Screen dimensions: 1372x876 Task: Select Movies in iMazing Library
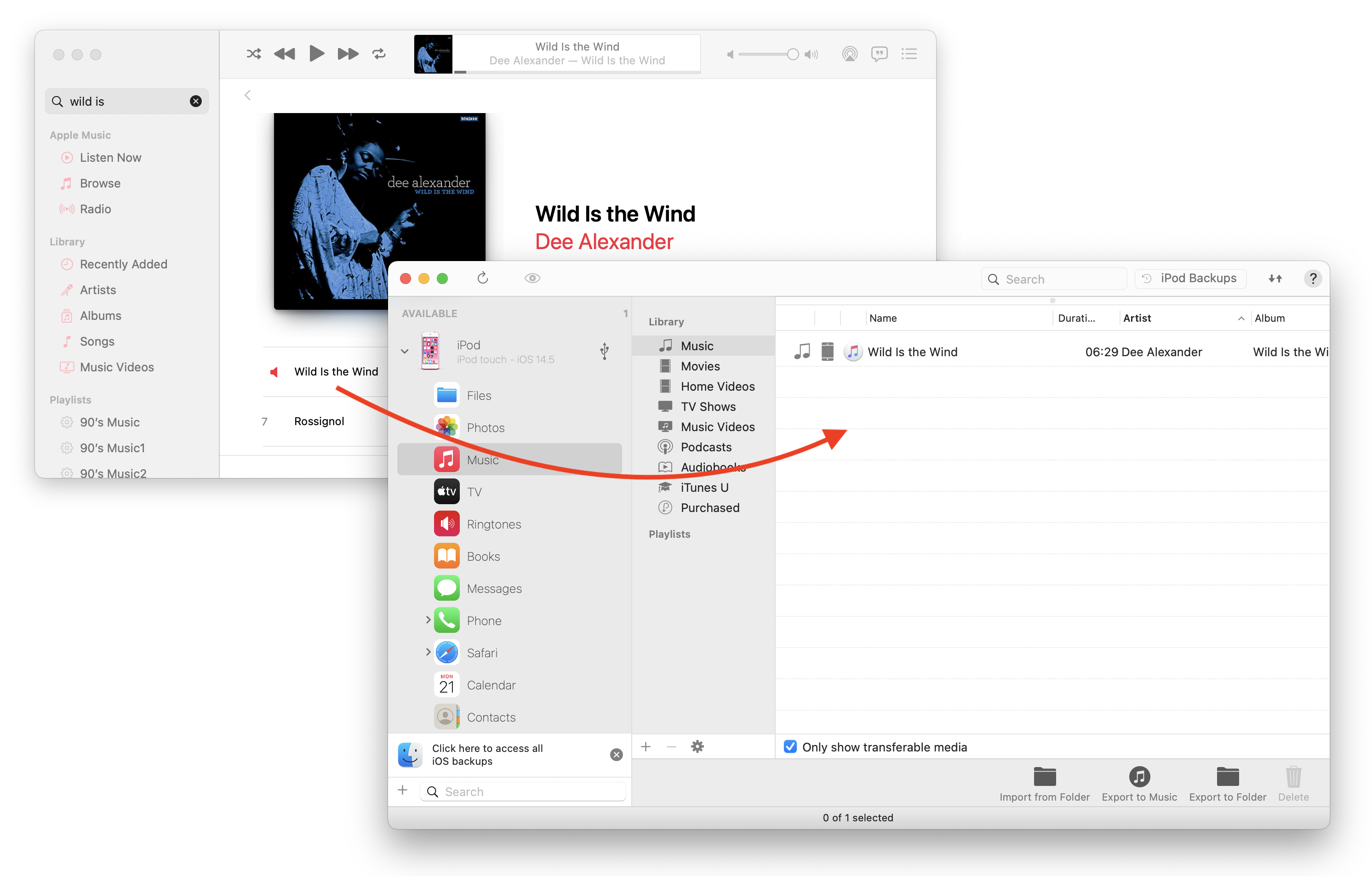pos(703,366)
